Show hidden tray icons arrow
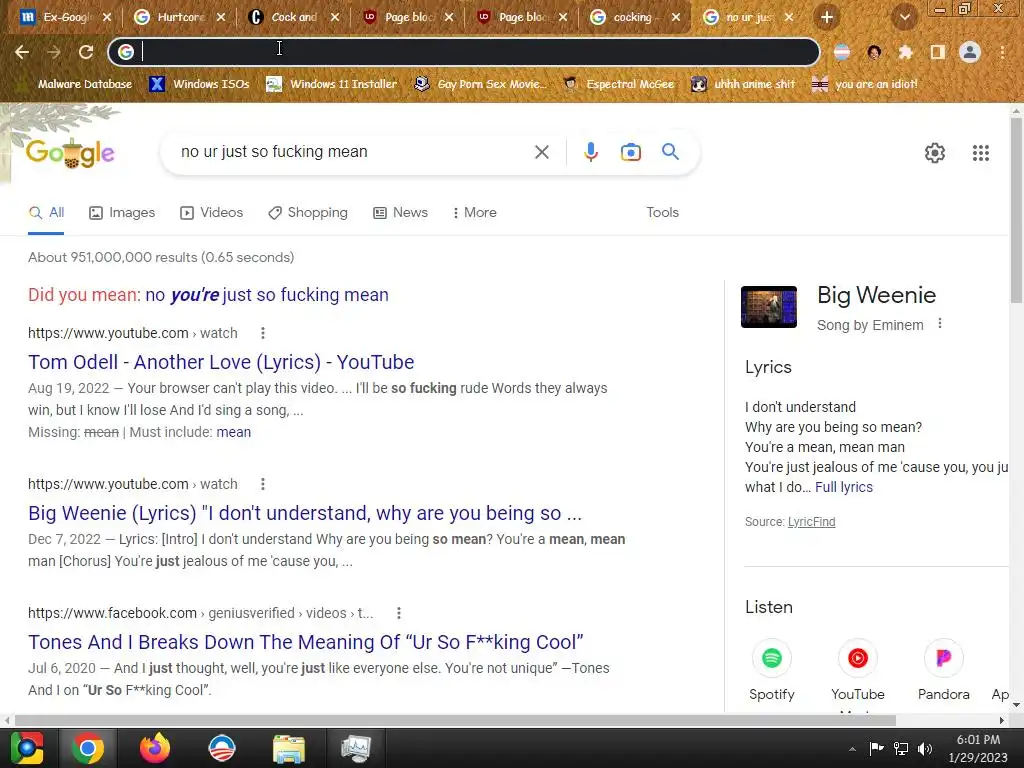This screenshot has width=1024, height=768. click(x=852, y=749)
